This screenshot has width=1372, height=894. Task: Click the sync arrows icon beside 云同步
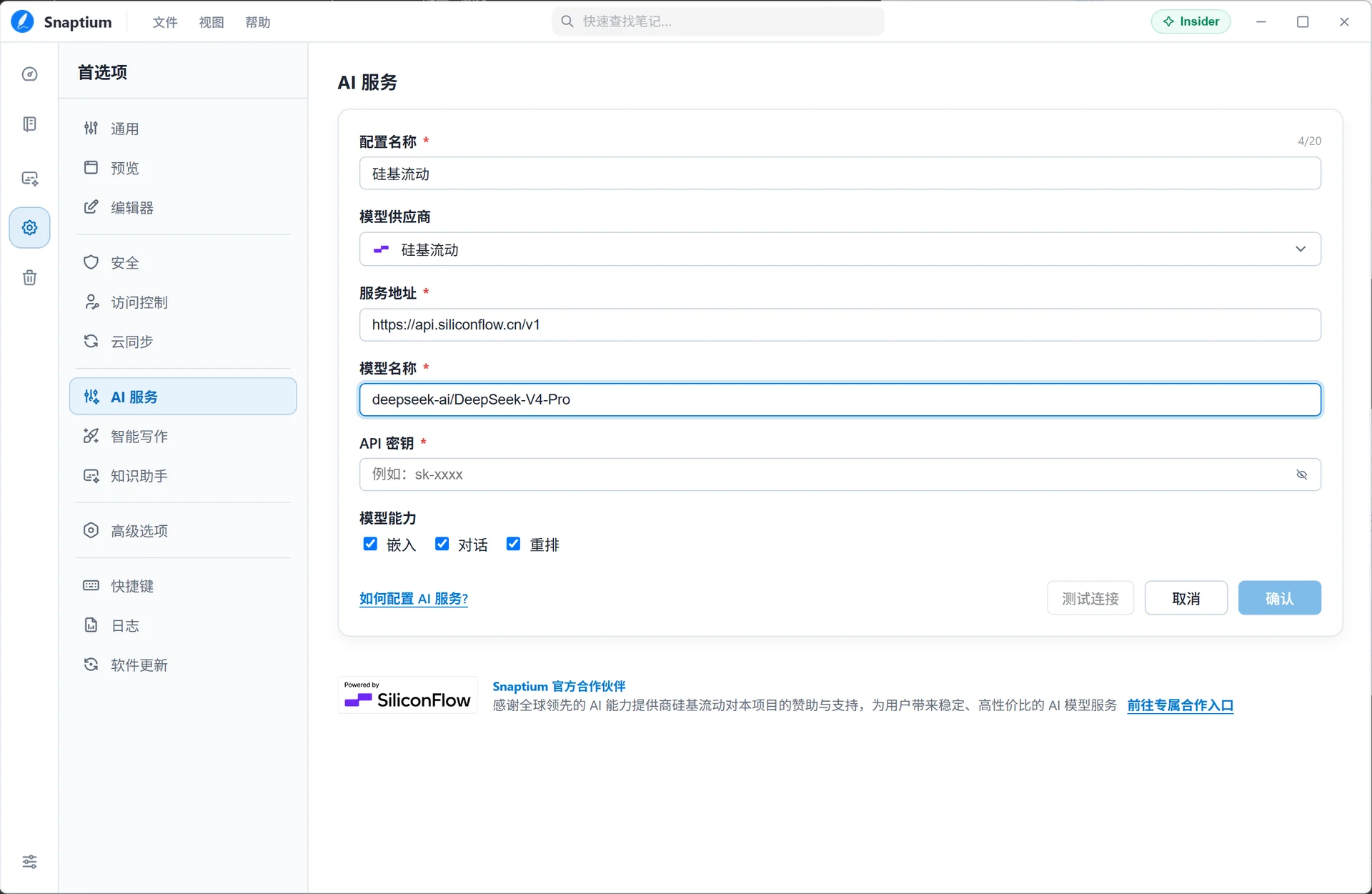(91, 341)
